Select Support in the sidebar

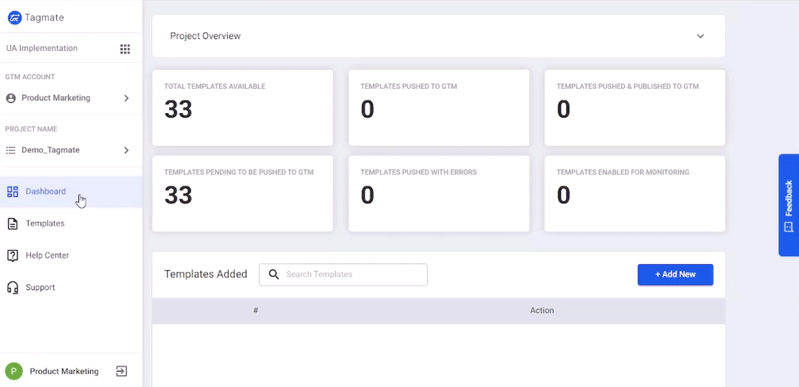71,288
